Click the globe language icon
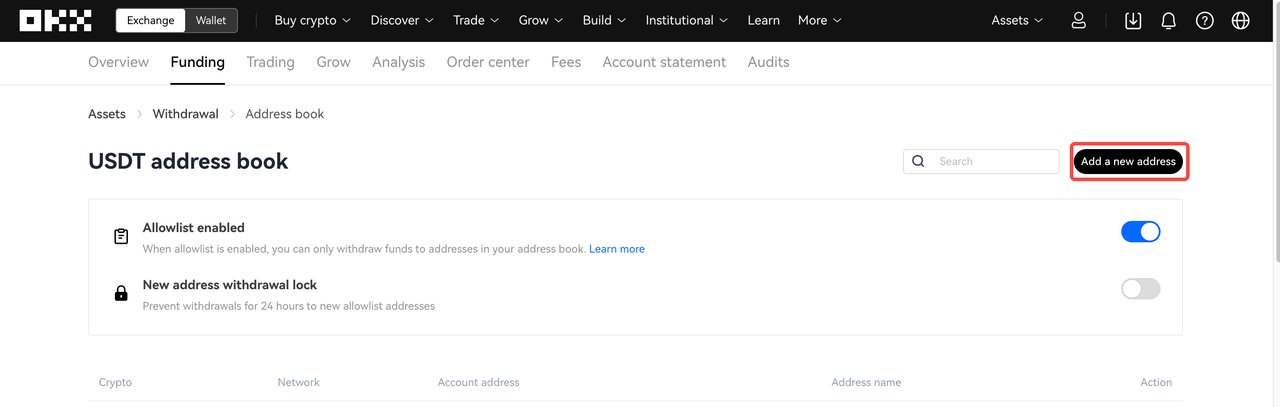 [x=1240, y=20]
